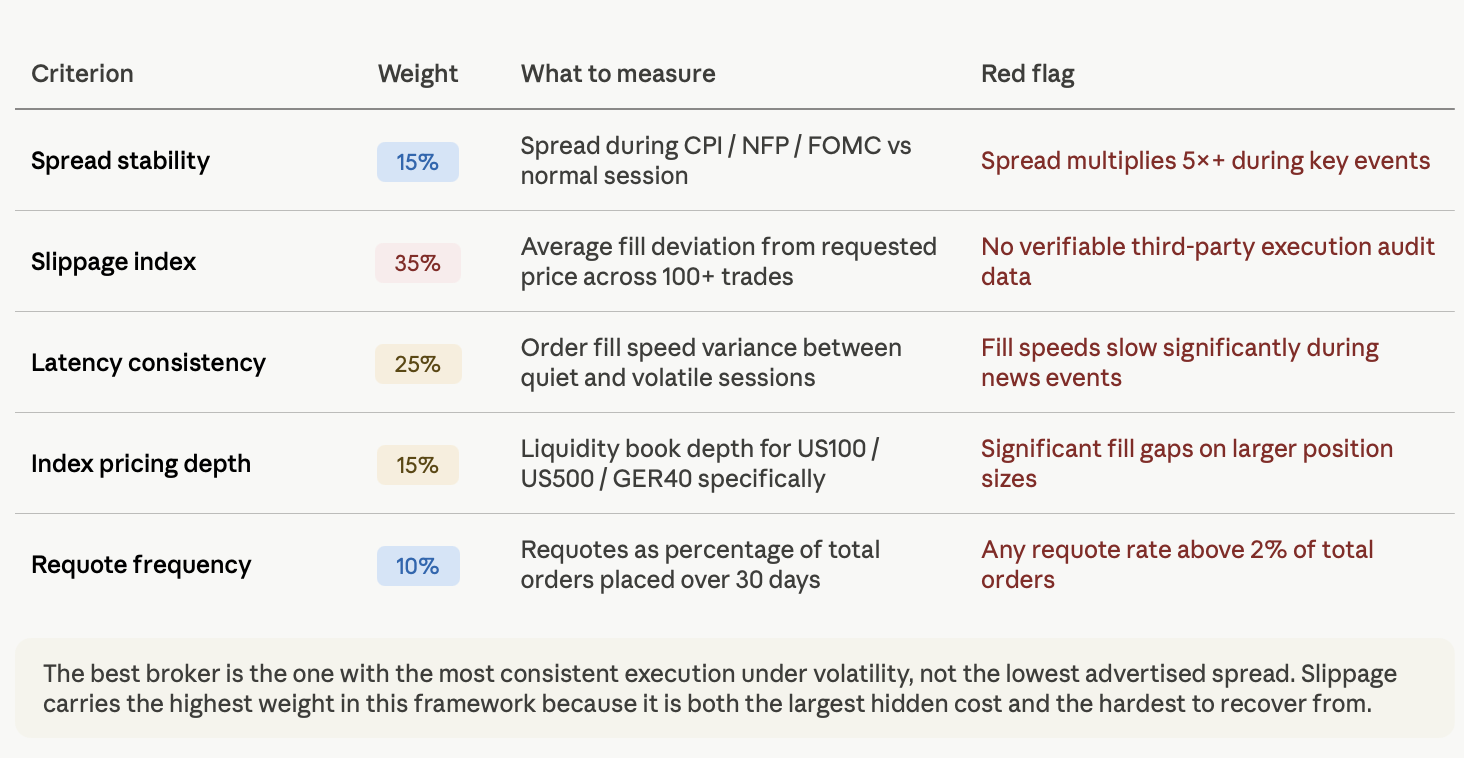Select the Red flag column header
Screen dimensions: 1464x758
(x=1028, y=74)
